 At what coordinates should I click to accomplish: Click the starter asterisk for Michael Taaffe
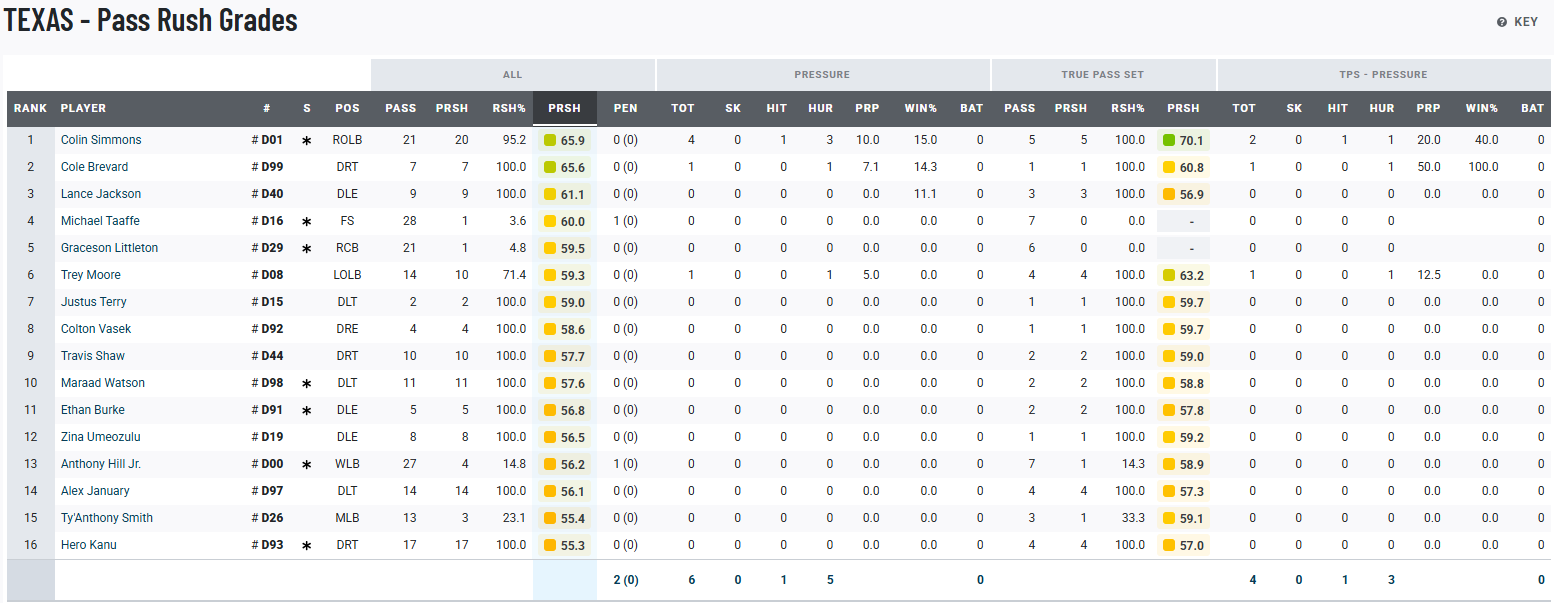tap(307, 222)
